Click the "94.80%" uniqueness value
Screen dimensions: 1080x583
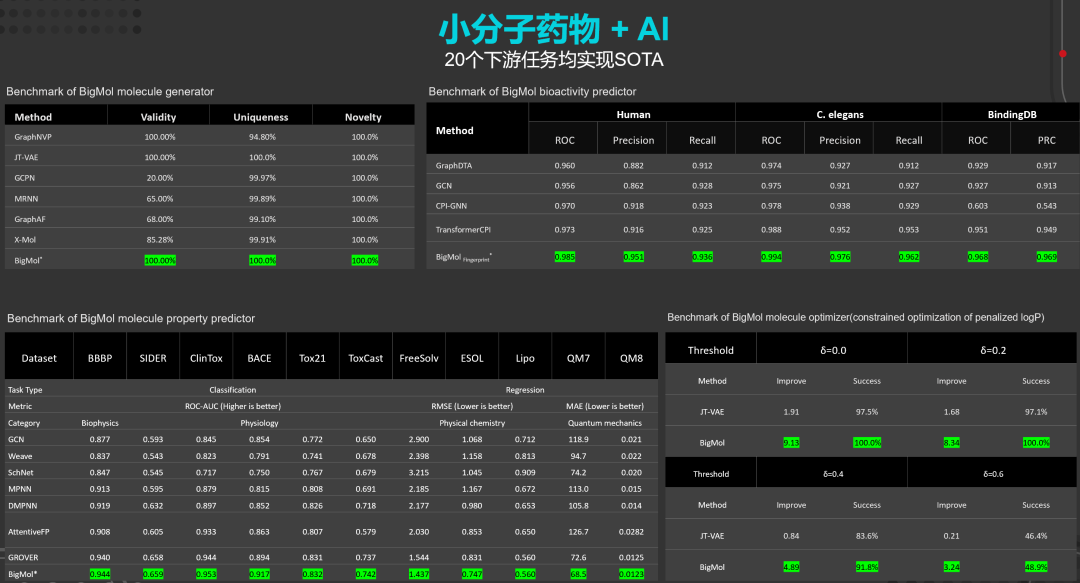(x=262, y=137)
